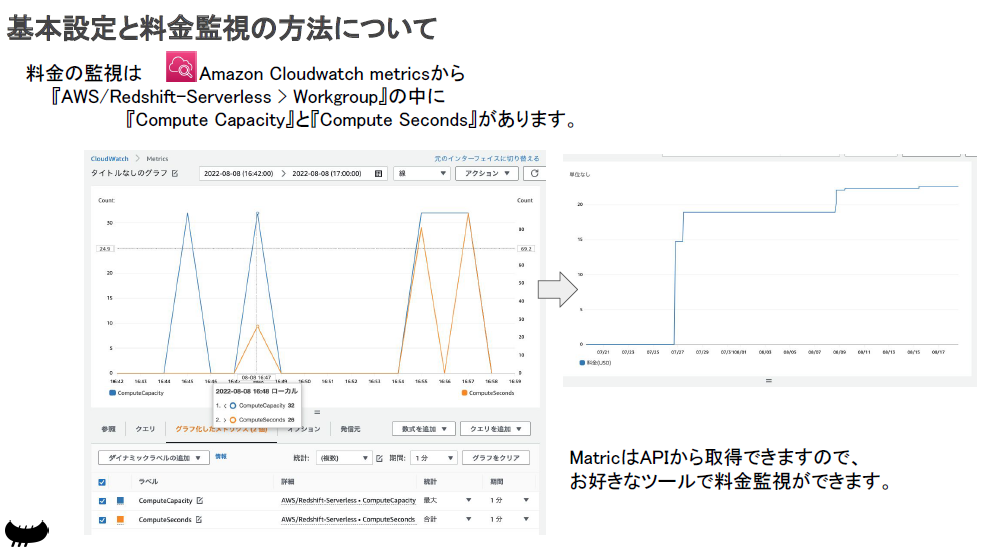Image resolution: width=981 pixels, height=559 pixels.
Task: Click AWS/Redshift-Serverless • ComputeSeconds details link
Action: click(x=348, y=520)
